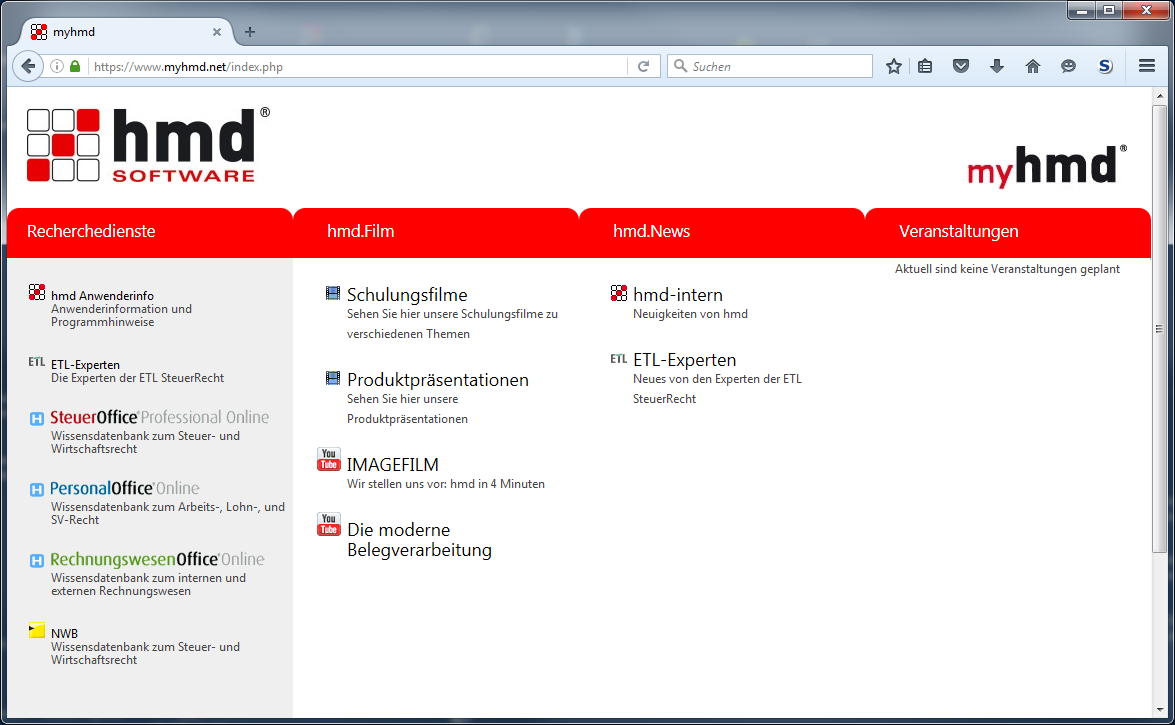Click the yellow NWB book icon
1175x725 pixels.
37,630
